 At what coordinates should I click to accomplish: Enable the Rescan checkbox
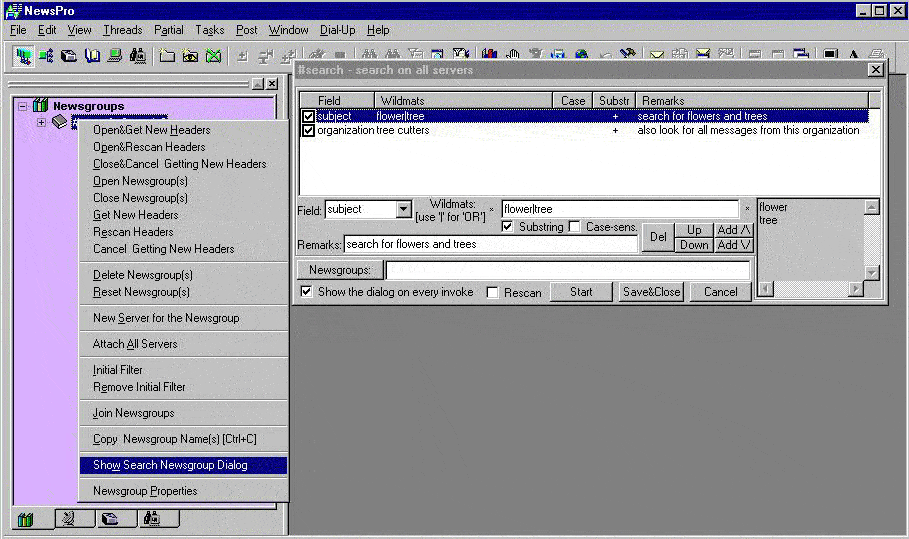coord(492,292)
